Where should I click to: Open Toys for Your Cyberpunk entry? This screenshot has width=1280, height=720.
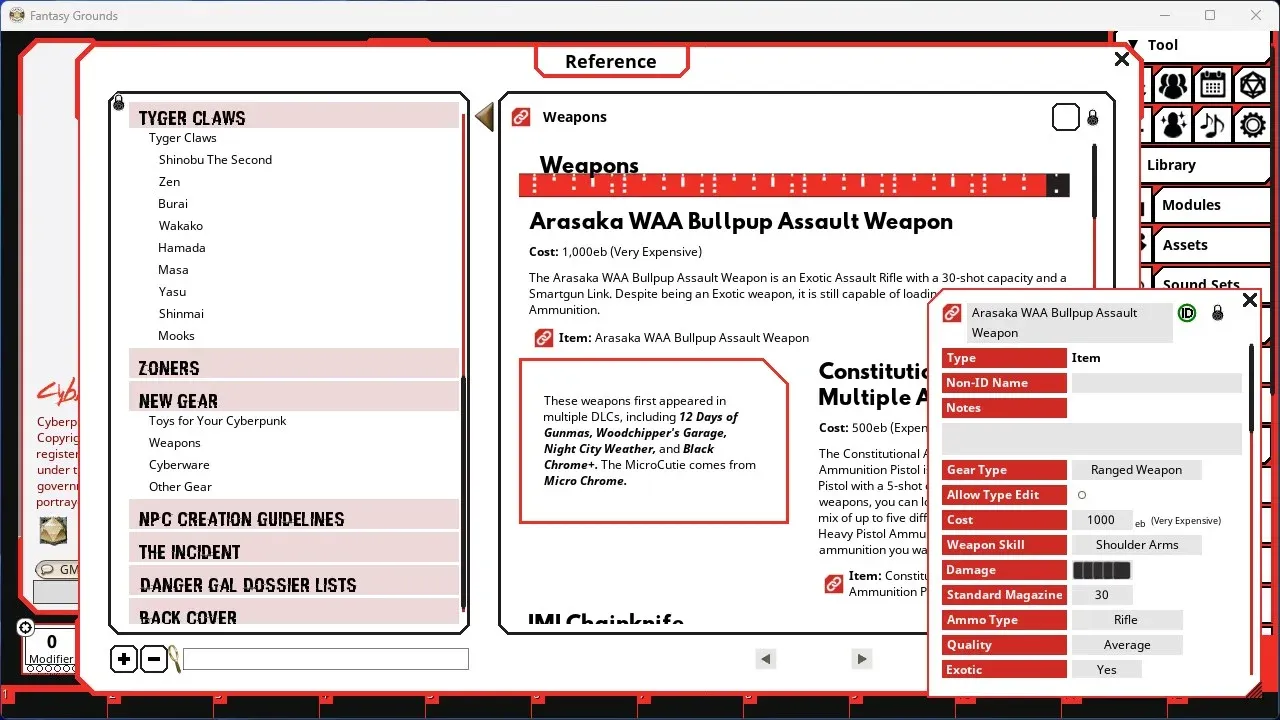217,421
